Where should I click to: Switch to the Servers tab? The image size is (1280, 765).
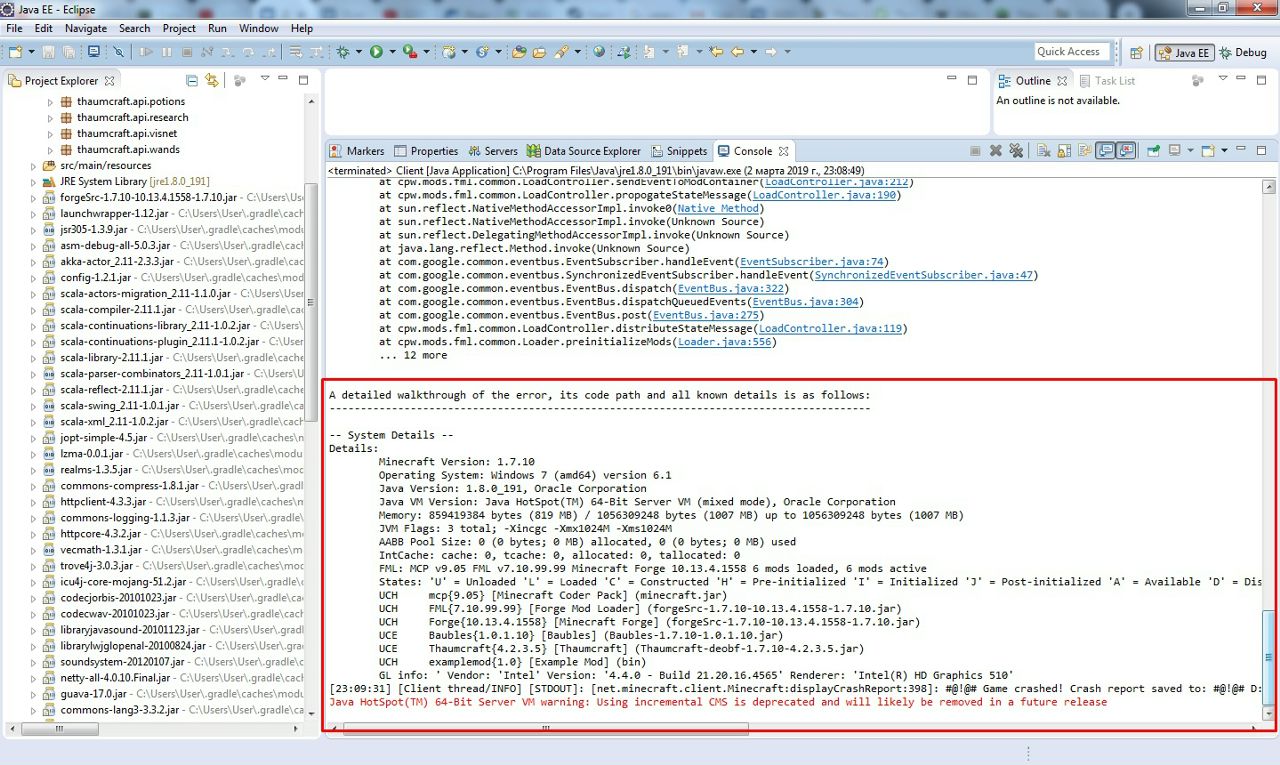pyautogui.click(x=492, y=151)
